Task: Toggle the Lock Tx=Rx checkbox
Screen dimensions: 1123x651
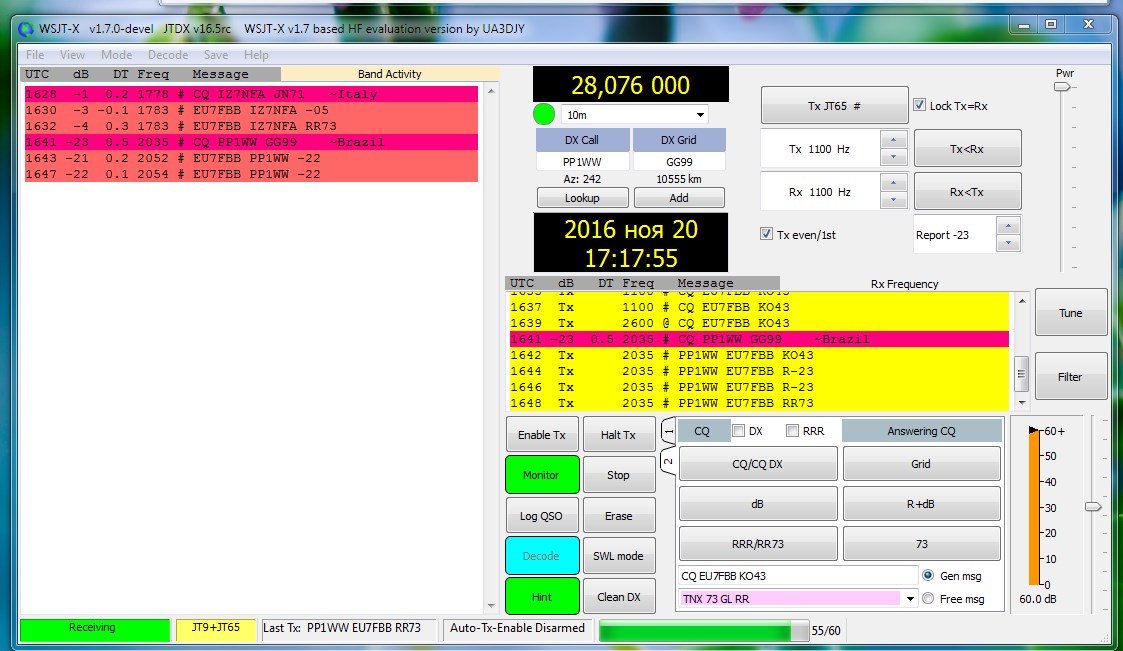Action: coord(920,105)
